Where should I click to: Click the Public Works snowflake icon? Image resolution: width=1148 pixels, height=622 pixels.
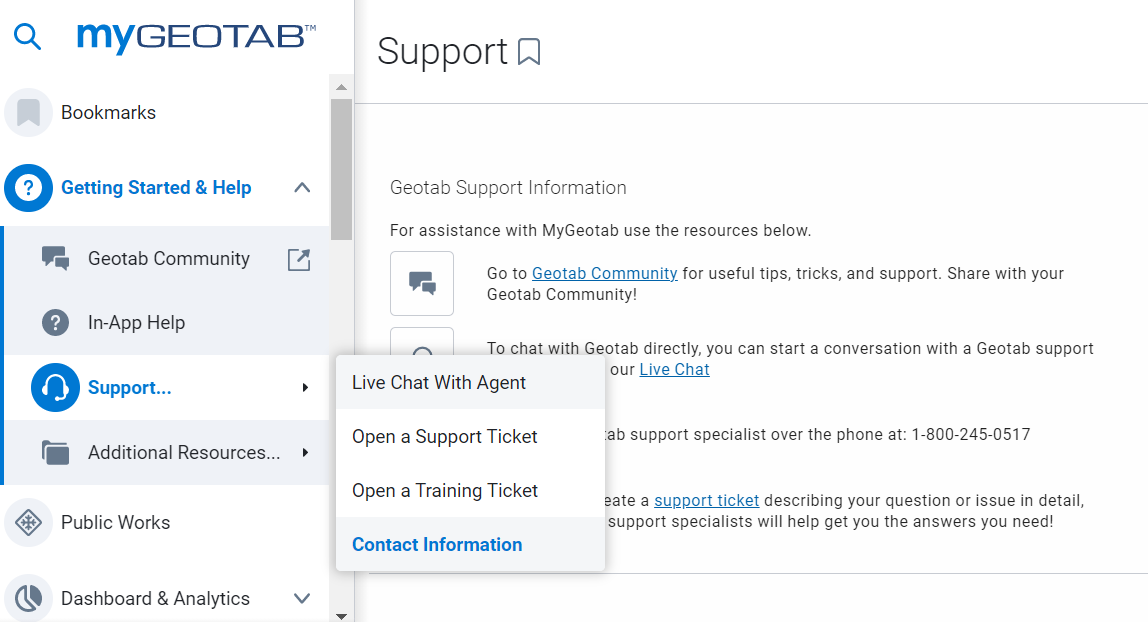(28, 523)
